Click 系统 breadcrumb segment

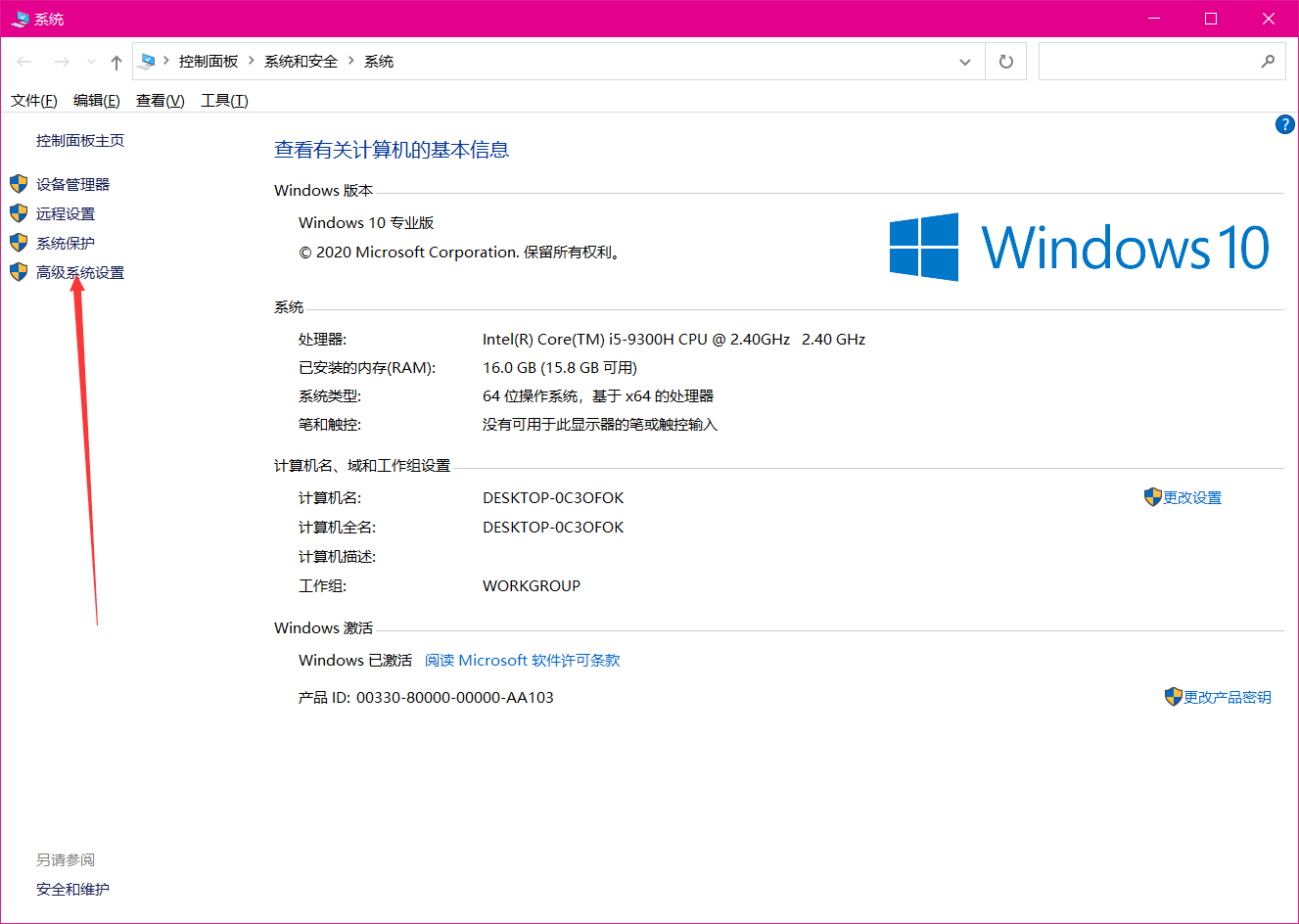(x=379, y=61)
